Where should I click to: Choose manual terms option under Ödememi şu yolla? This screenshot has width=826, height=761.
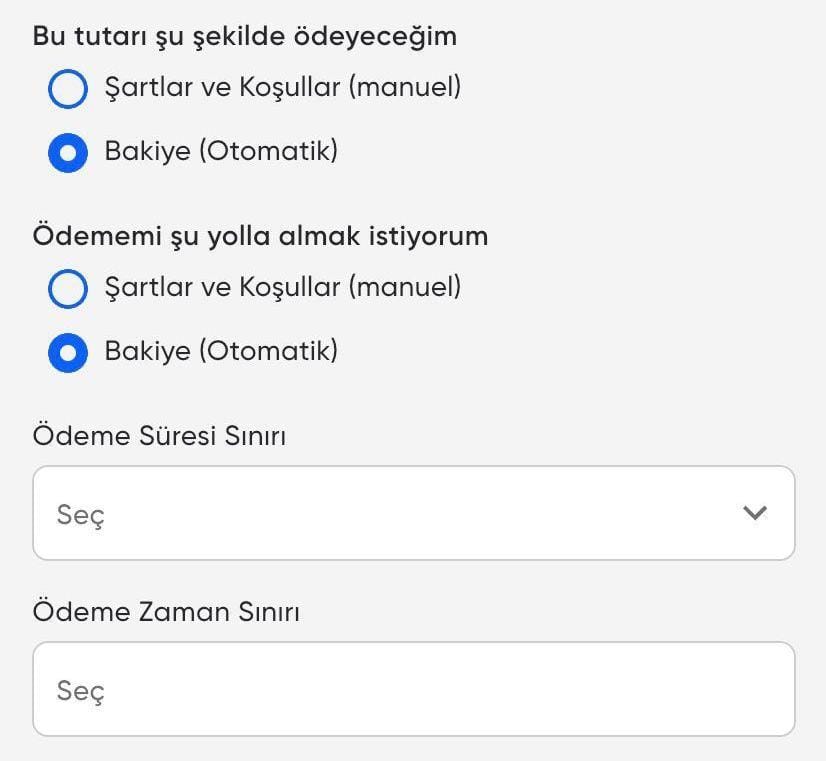click(67, 288)
